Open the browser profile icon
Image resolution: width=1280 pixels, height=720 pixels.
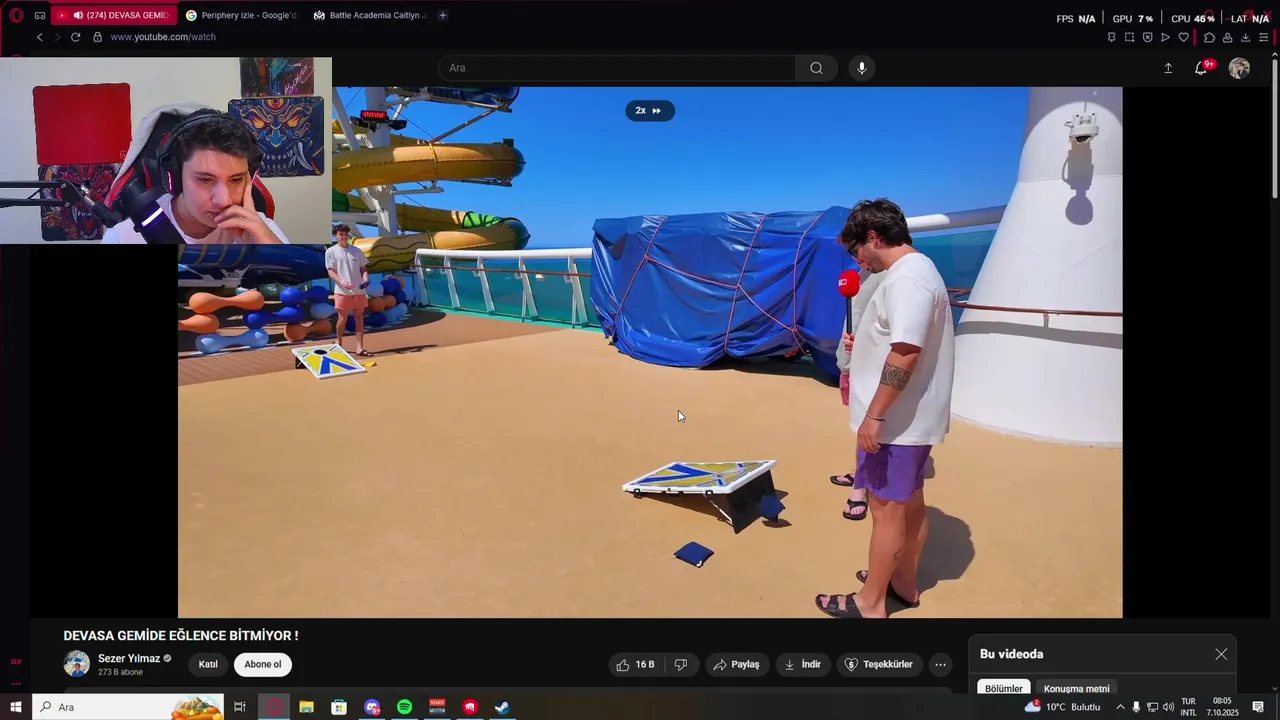[1227, 37]
